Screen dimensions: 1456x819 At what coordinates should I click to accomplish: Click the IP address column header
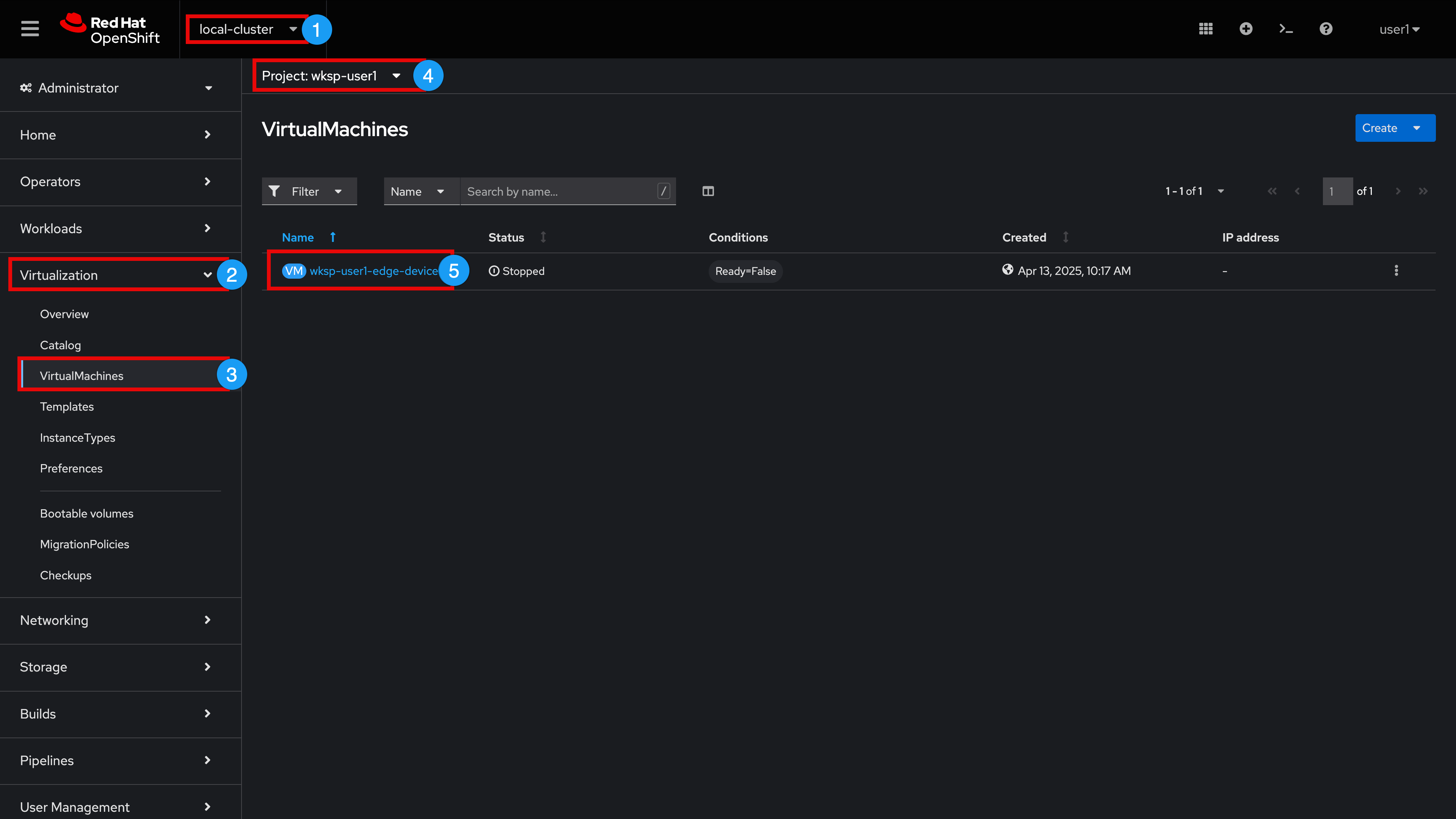pyautogui.click(x=1250, y=237)
